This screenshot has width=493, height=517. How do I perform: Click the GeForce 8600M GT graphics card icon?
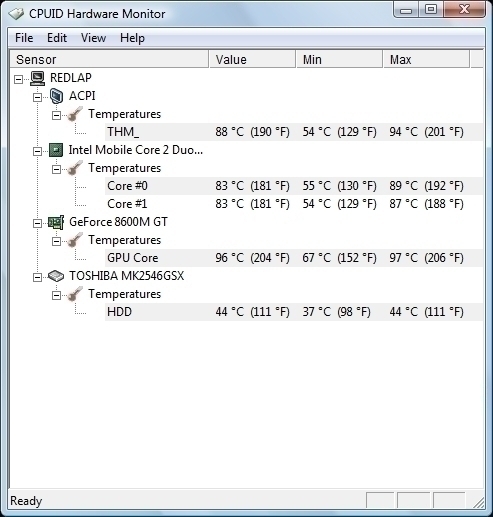pos(56,222)
